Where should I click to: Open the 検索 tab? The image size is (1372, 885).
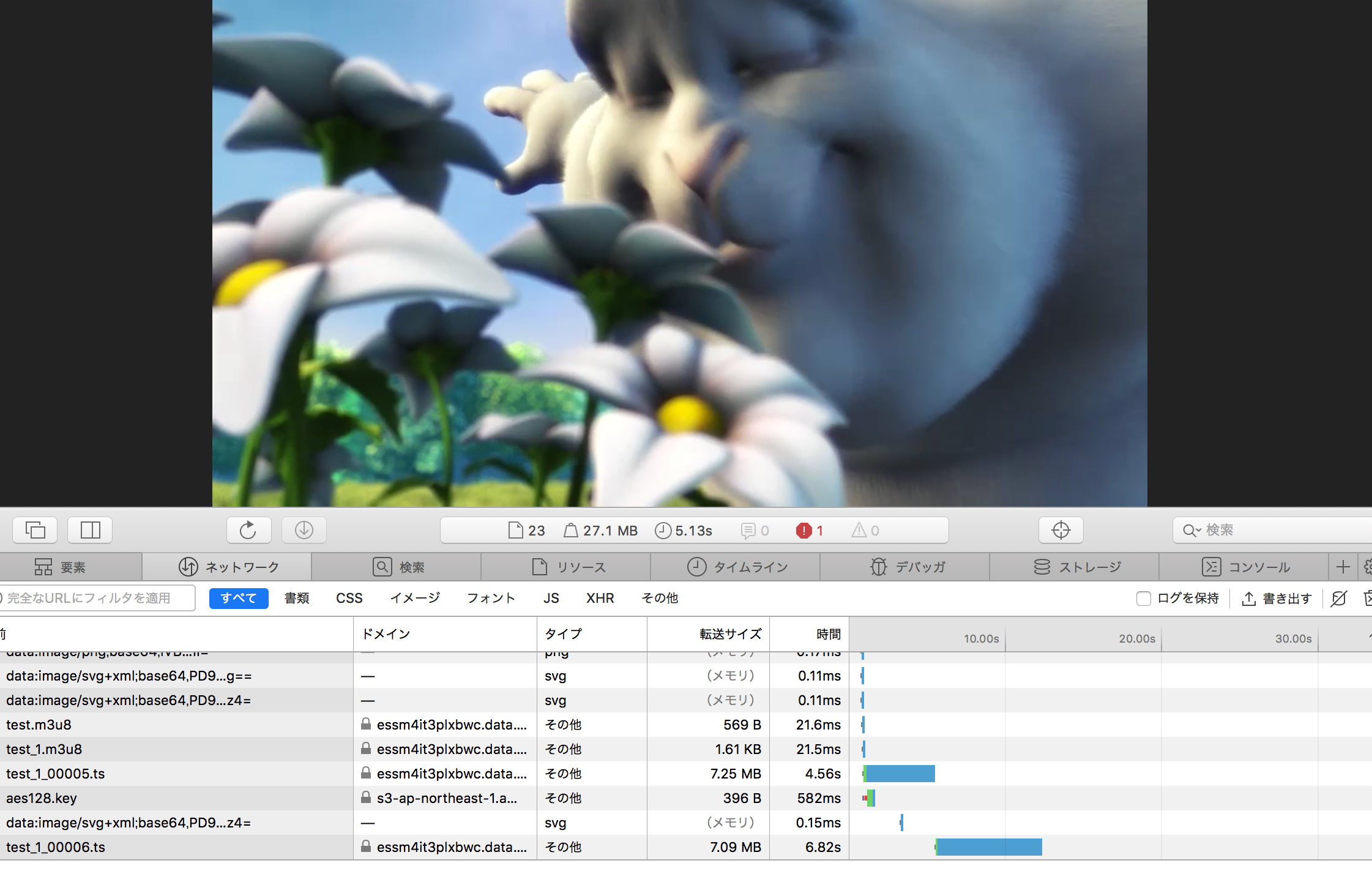click(397, 567)
